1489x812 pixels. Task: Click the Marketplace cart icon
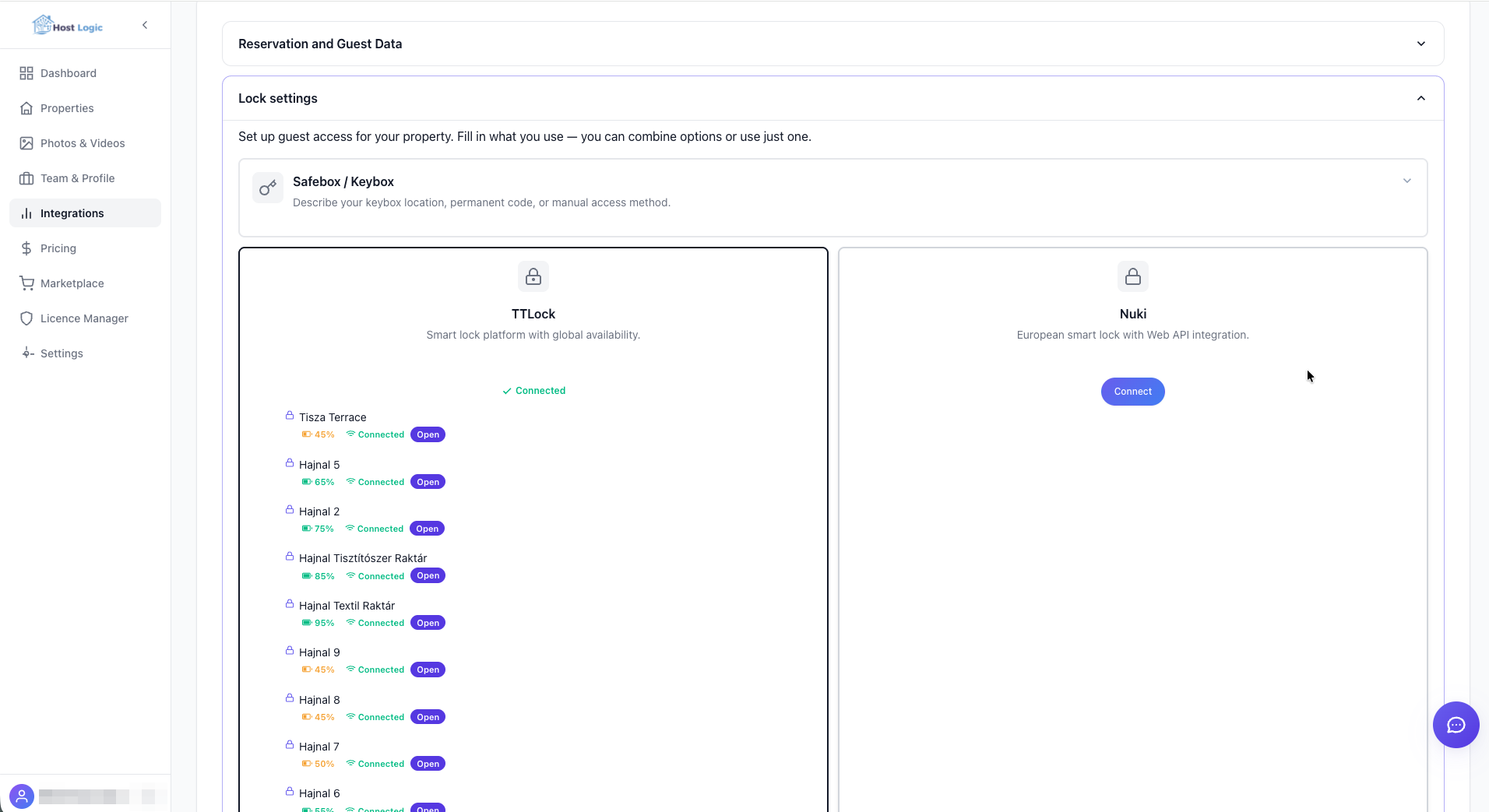[26, 283]
